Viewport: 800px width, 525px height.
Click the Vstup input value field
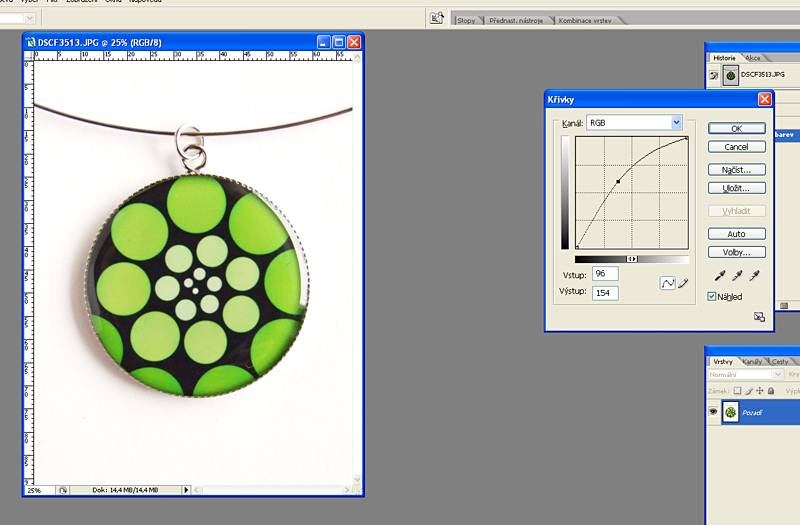(x=605, y=274)
